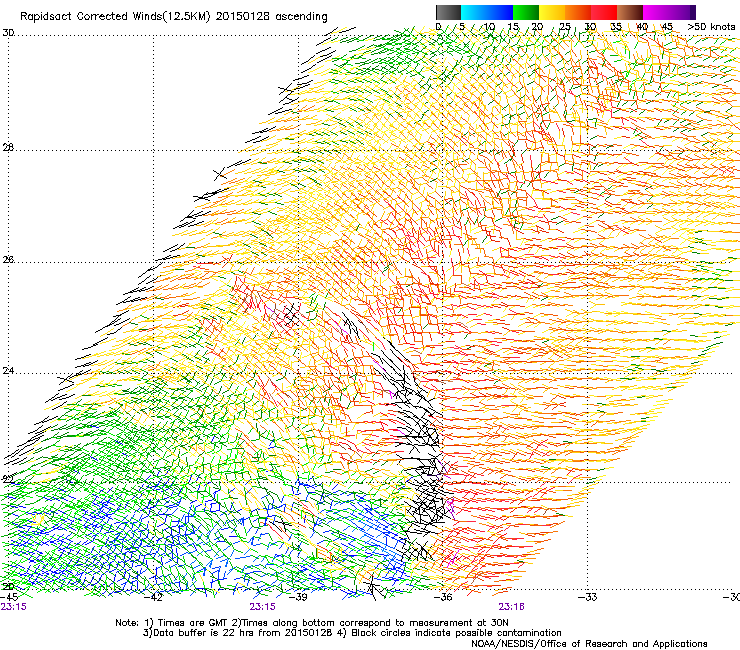Click the legend tick label '10'
Image resolution: width=740 pixels, height=650 pixels.
point(489,27)
